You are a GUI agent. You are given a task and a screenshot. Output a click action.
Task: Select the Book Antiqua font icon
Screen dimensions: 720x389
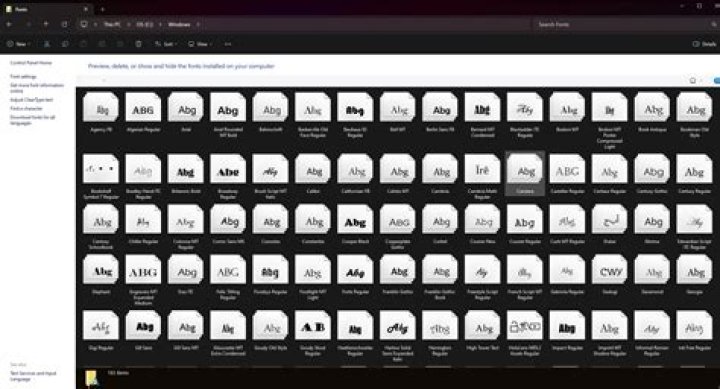(652, 107)
